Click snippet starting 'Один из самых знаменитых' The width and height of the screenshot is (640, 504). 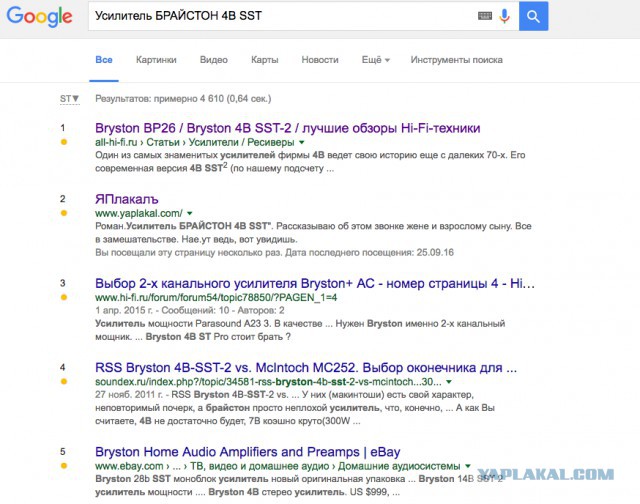click(x=310, y=162)
